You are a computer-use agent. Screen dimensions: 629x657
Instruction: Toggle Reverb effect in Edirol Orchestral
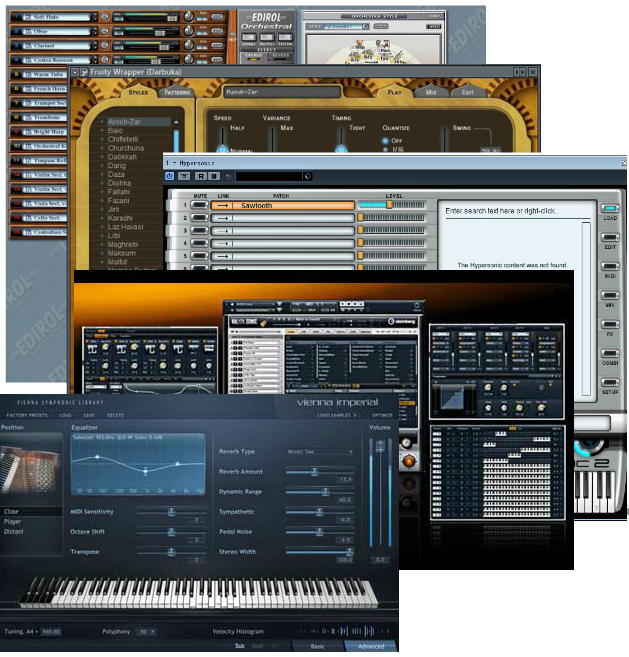(x=280, y=57)
